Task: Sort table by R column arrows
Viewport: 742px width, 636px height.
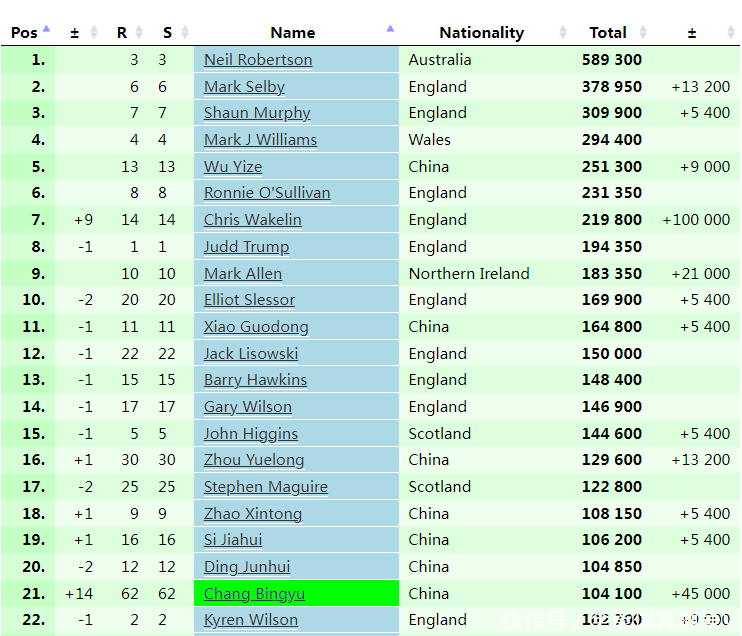Action: (x=139, y=32)
